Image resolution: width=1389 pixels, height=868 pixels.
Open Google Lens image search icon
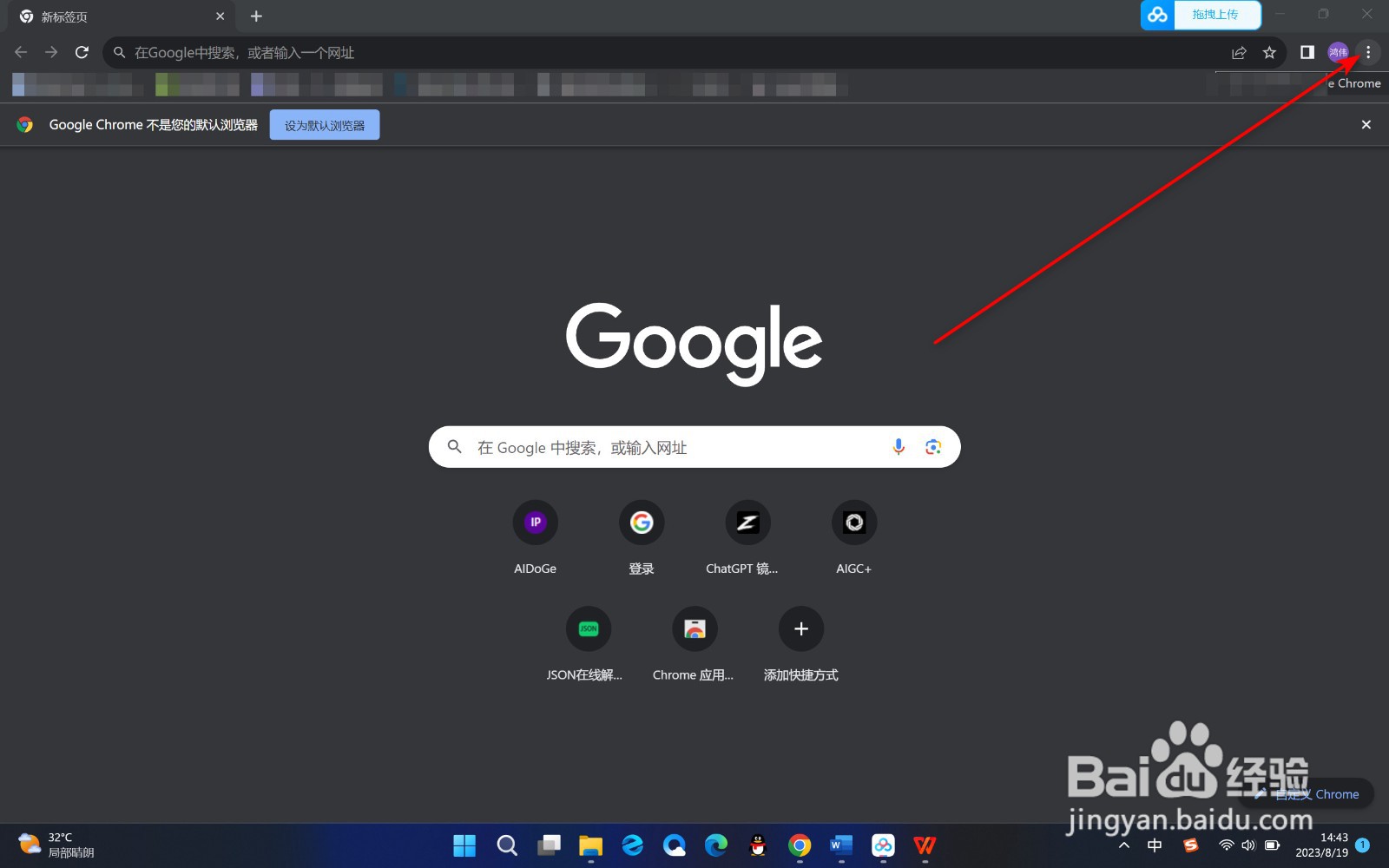coord(933,447)
